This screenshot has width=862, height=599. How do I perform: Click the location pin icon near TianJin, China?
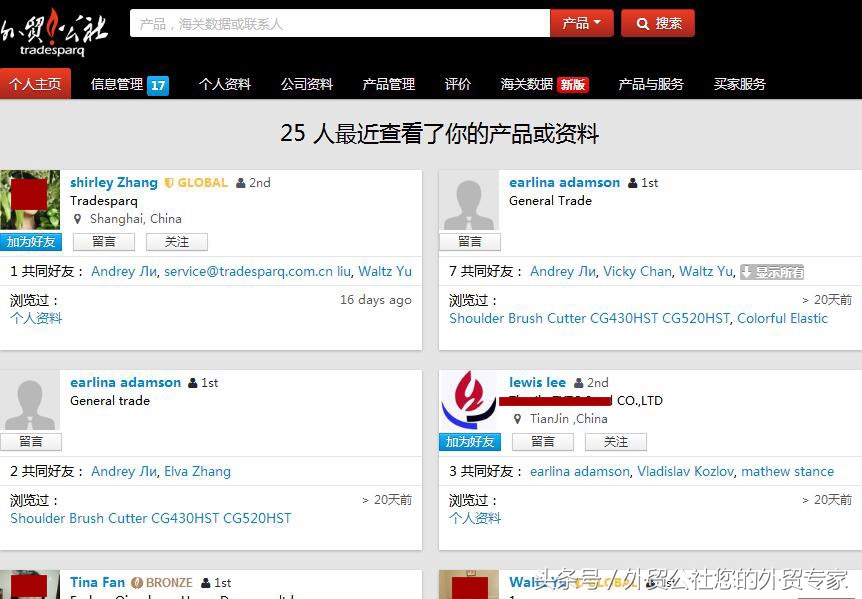point(520,419)
